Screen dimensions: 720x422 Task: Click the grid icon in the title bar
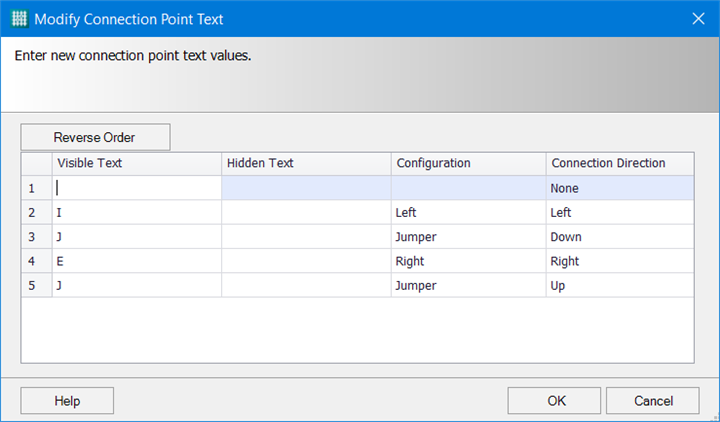tap(18, 18)
